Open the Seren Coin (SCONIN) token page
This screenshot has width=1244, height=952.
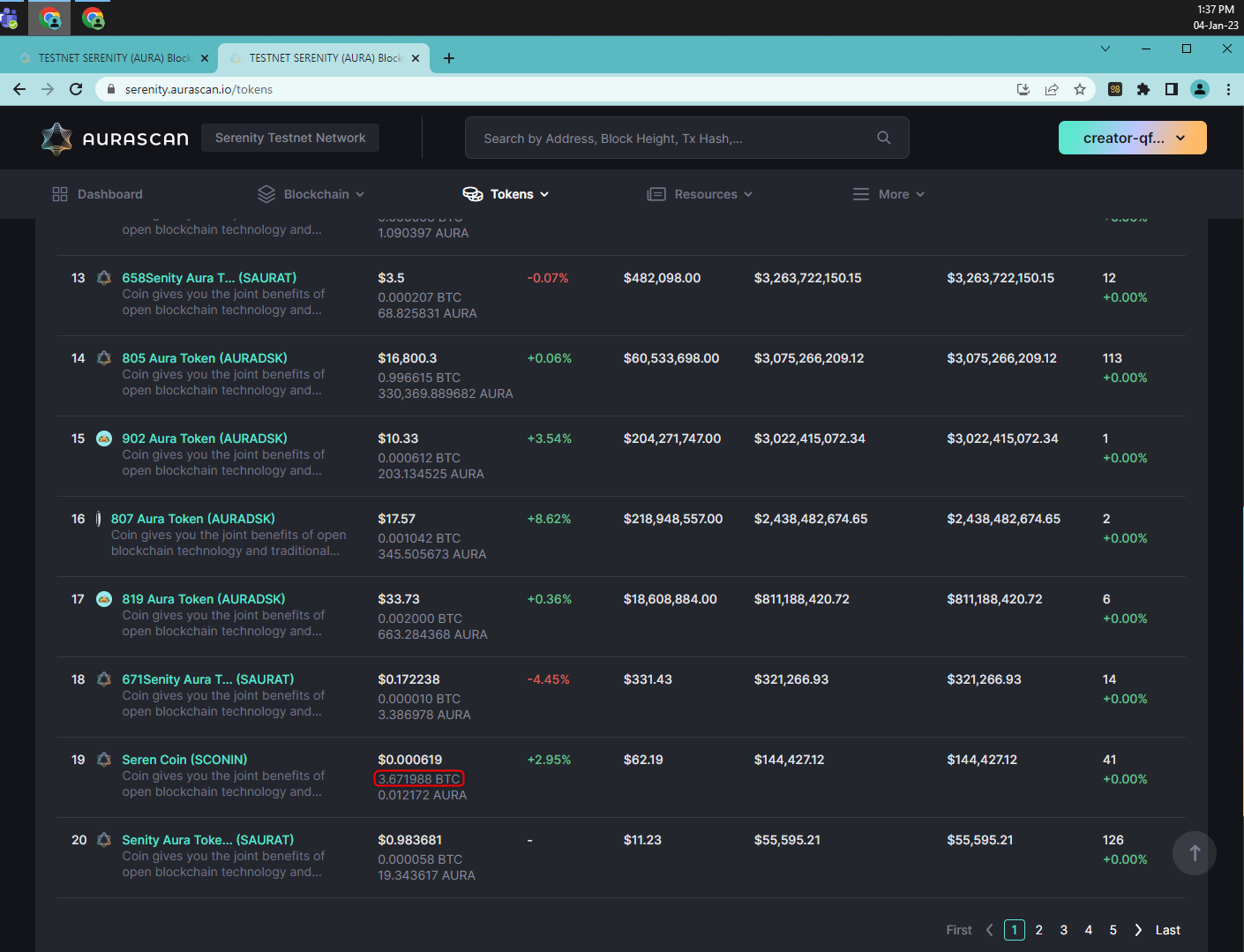click(184, 759)
